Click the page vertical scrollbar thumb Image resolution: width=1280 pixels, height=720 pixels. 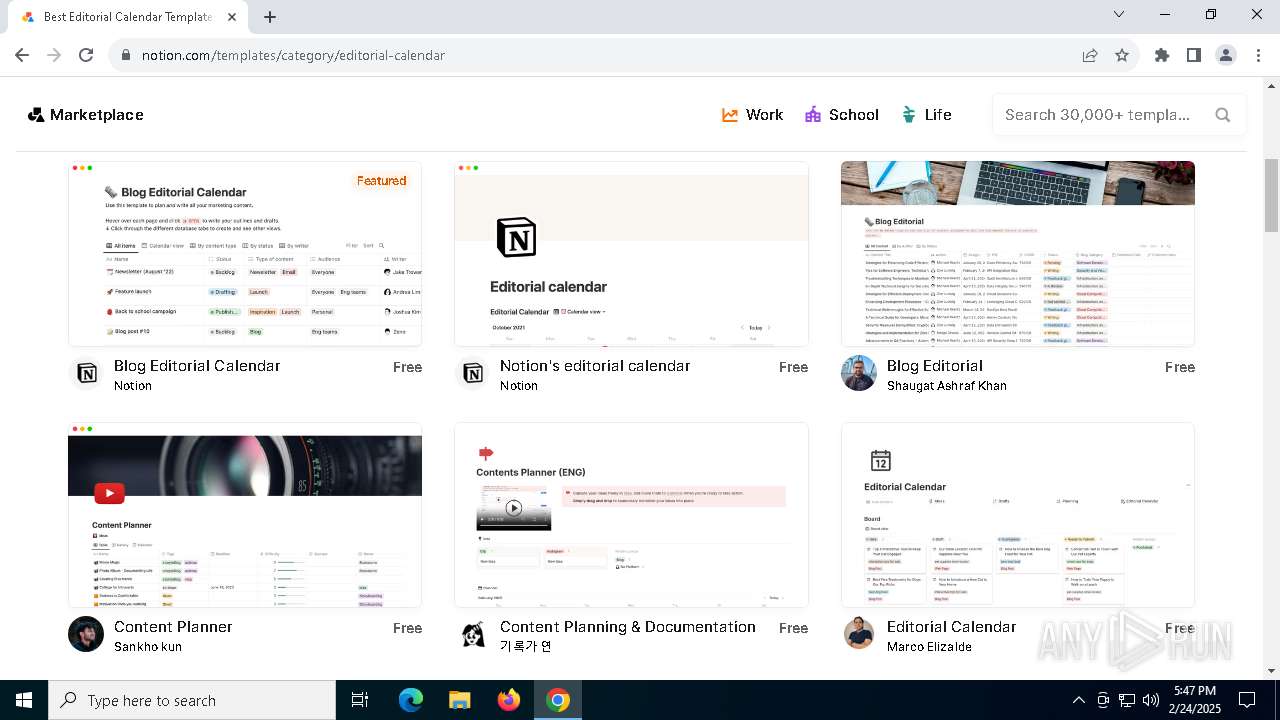tap(1271, 195)
